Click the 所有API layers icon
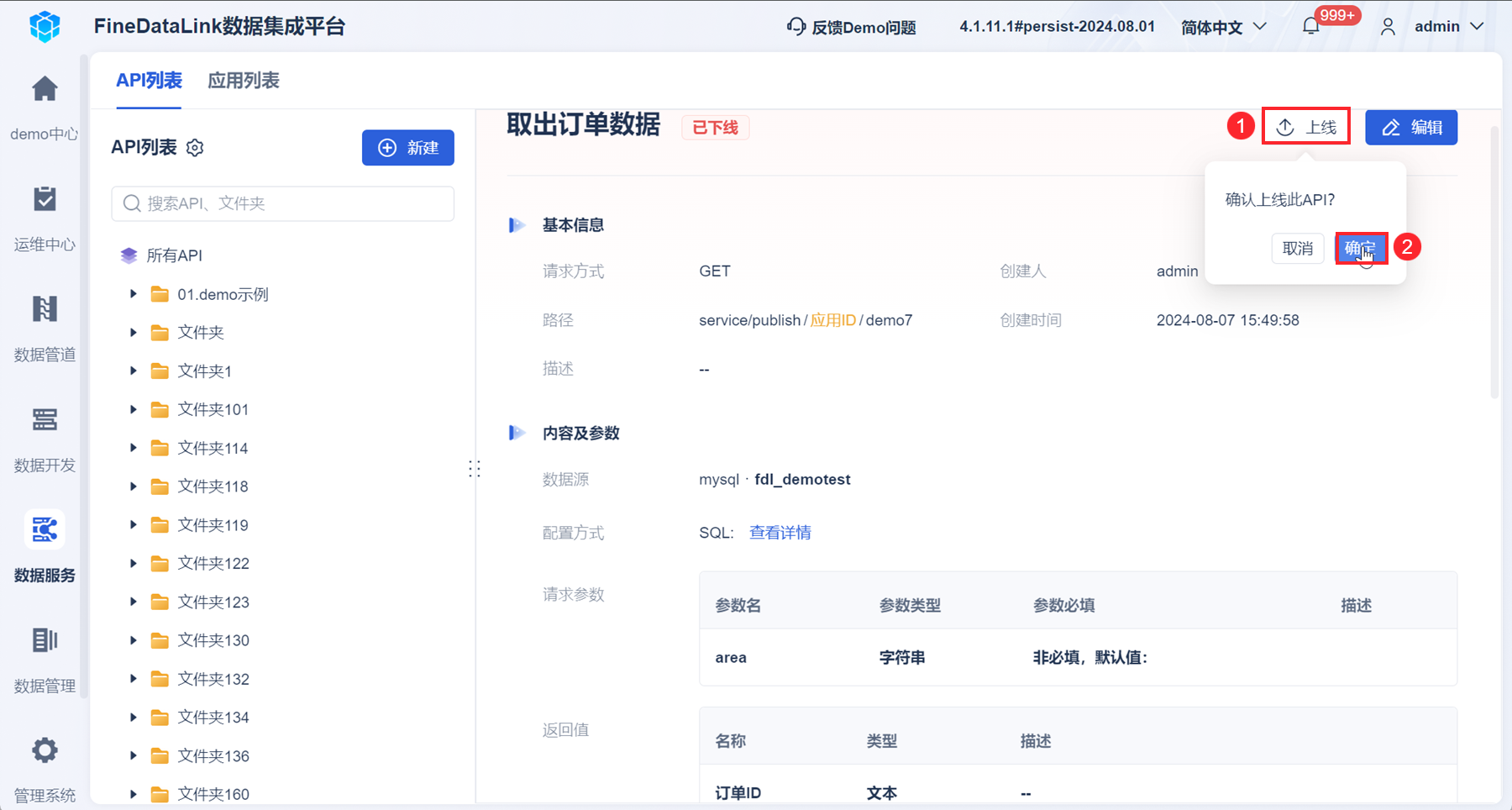 tap(129, 255)
